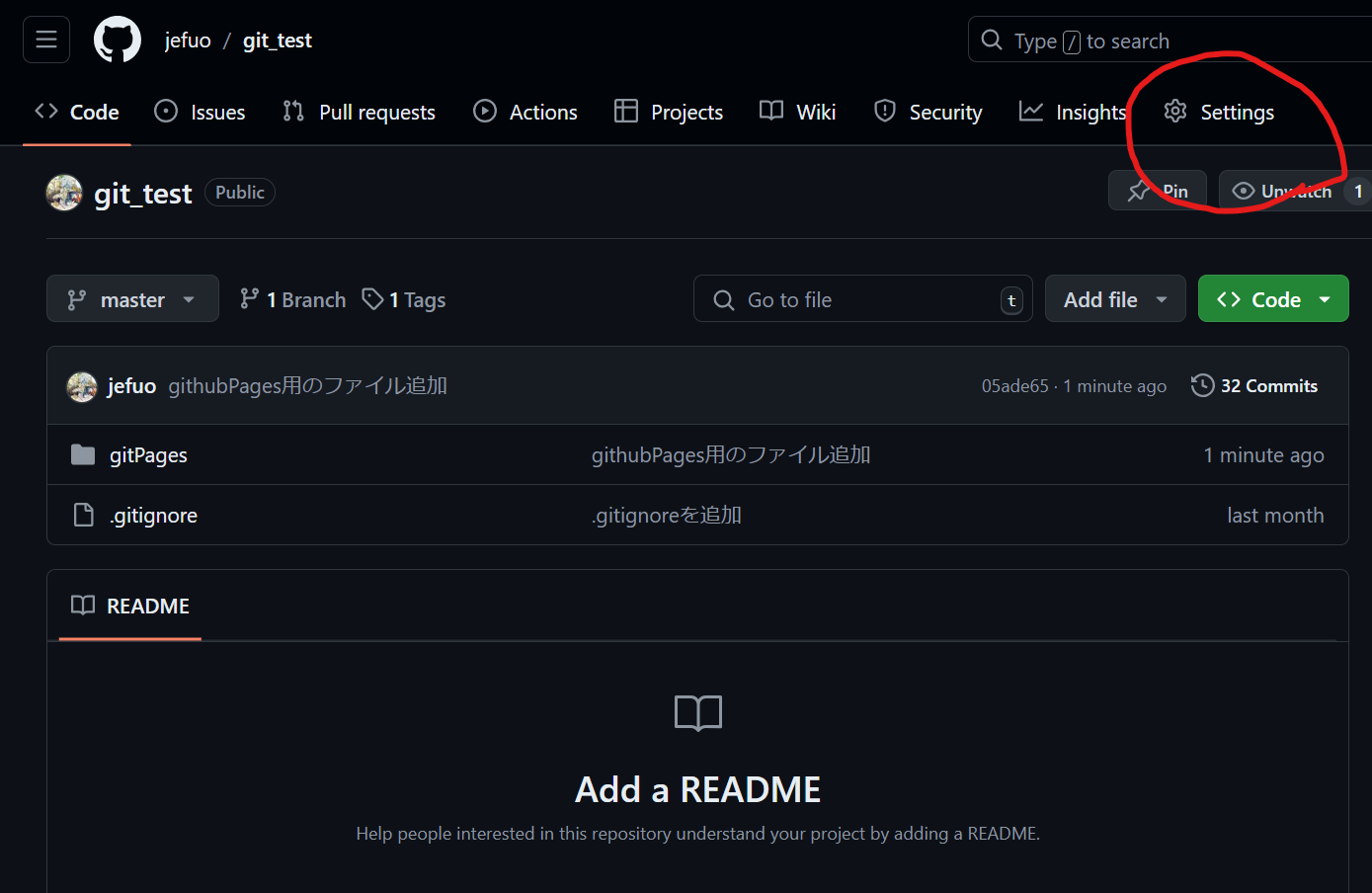Viewport: 1372px width, 893px height.
Task: Go to the Actions tab
Action: tap(525, 113)
